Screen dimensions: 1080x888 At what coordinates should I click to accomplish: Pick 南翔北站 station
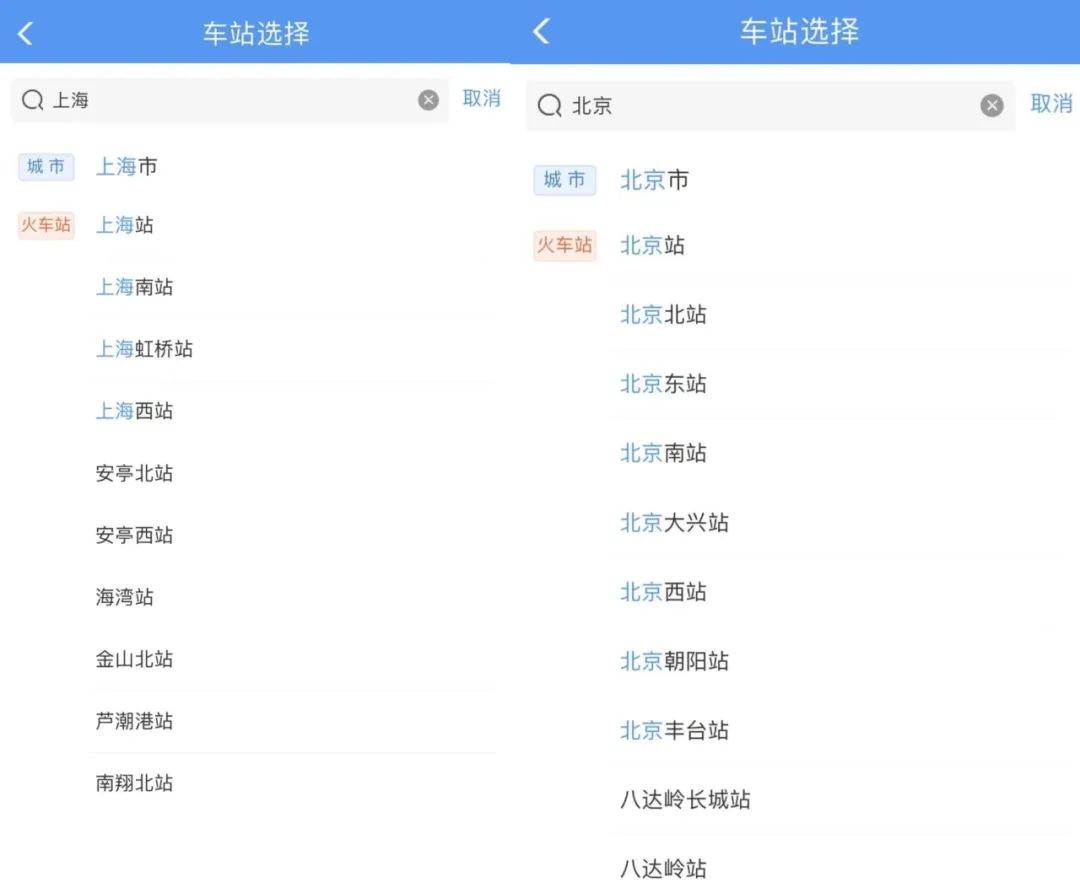pyautogui.click(x=134, y=783)
